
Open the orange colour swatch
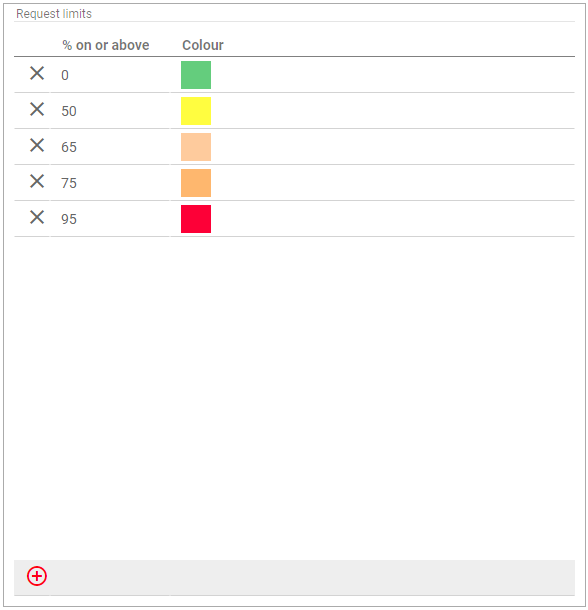(196, 183)
